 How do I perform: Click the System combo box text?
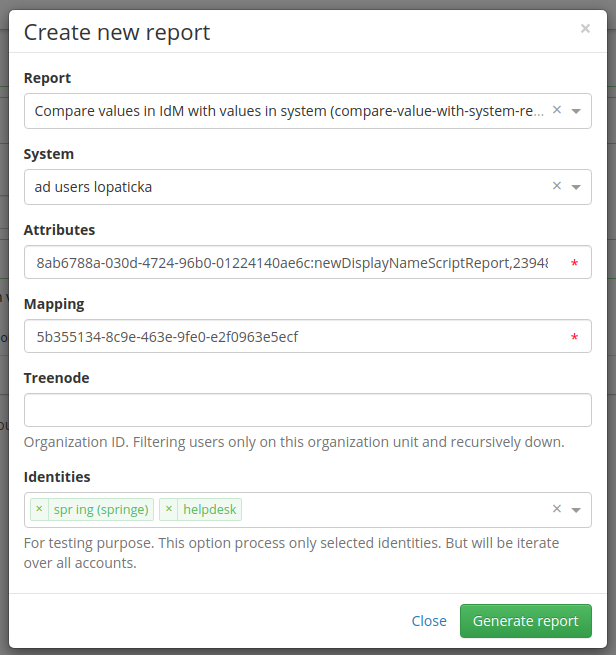pyautogui.click(x=93, y=187)
